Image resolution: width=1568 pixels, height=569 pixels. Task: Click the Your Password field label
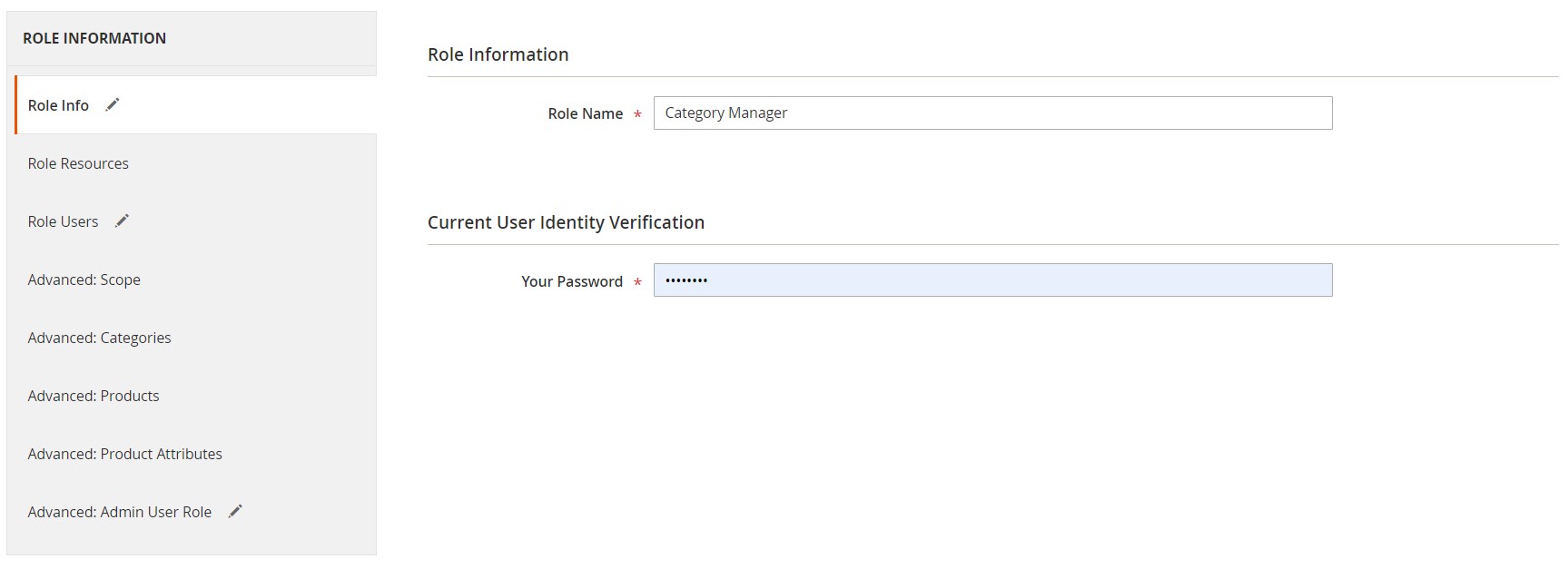click(572, 281)
